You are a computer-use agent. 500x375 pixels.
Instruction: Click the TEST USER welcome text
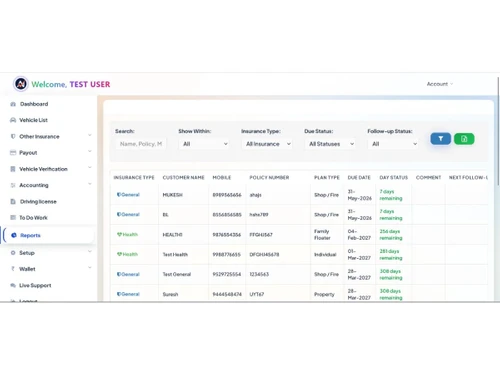(x=90, y=84)
